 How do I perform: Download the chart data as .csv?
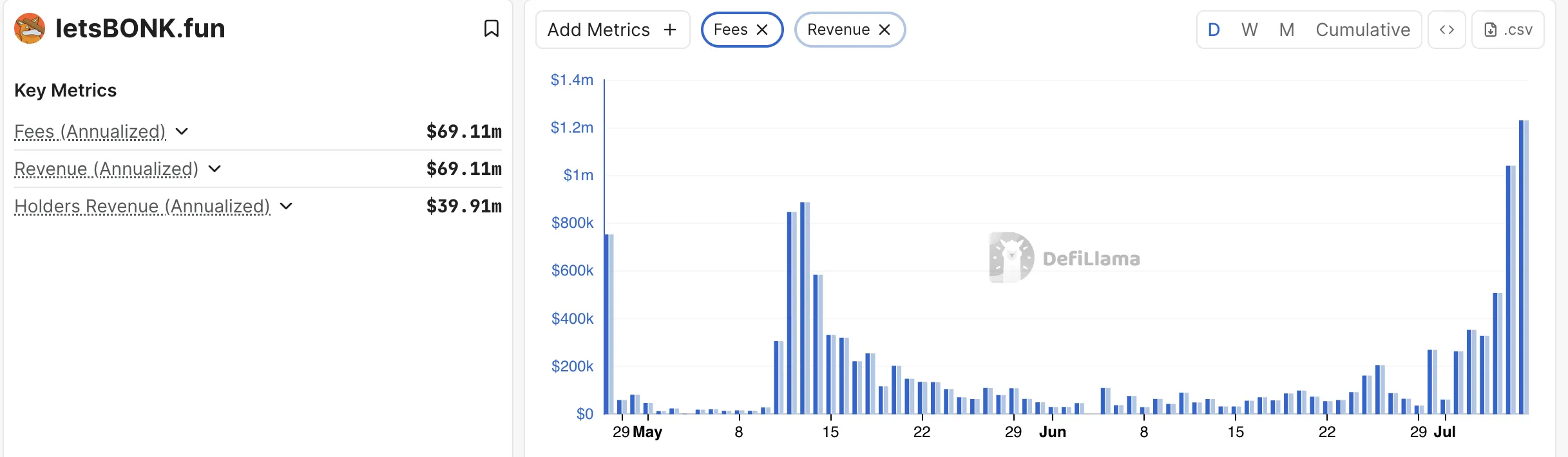pos(1507,30)
